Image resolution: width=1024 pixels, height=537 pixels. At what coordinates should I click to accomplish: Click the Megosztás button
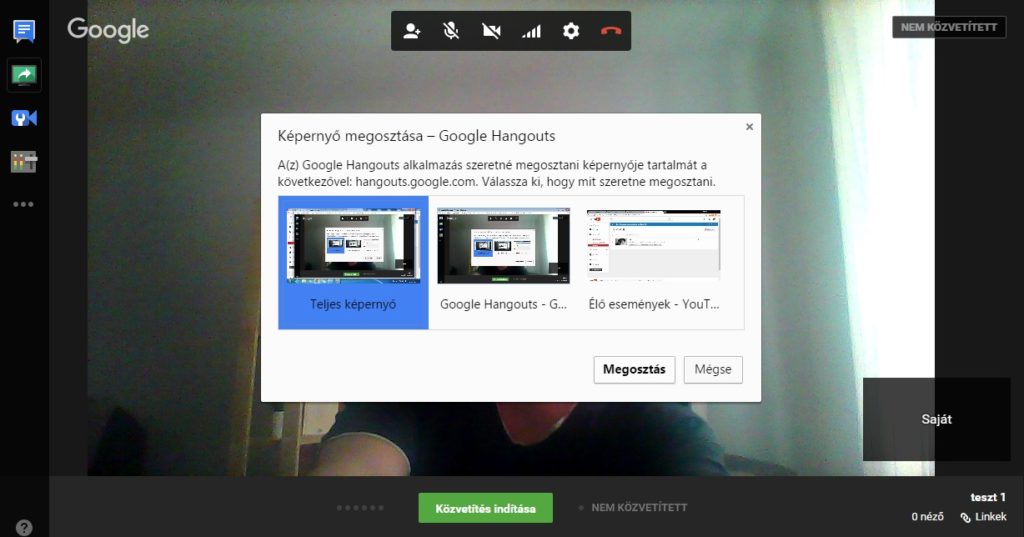coord(635,369)
